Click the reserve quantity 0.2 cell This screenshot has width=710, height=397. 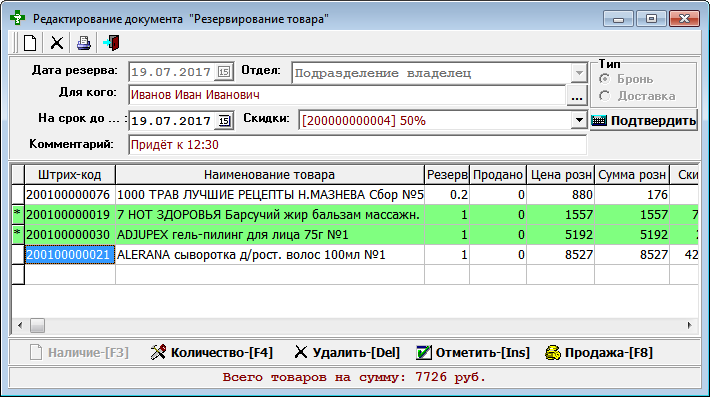[447, 195]
